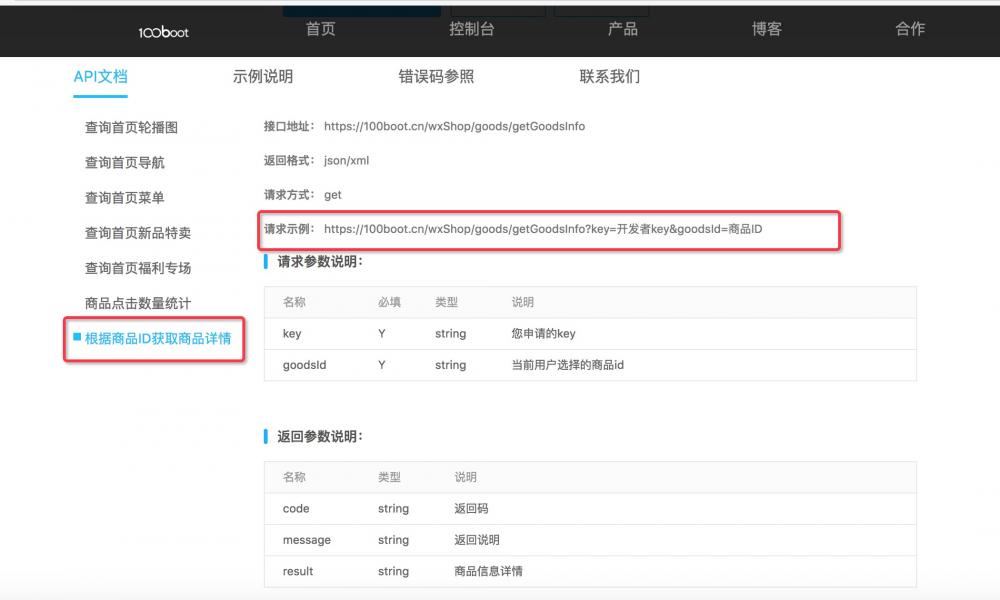Viewport: 1000px width, 600px height.
Task: Switch to the 错误码参照 tab
Action: pyautogui.click(x=436, y=77)
